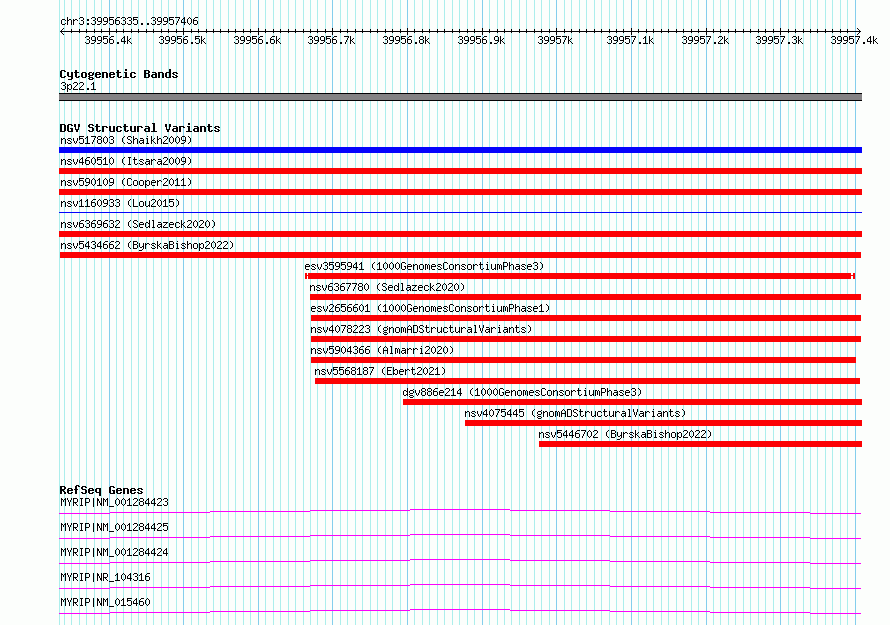Click the 39957.4k ruler tick label
This screenshot has width=890, height=625.
pyautogui.click(x=854, y=40)
